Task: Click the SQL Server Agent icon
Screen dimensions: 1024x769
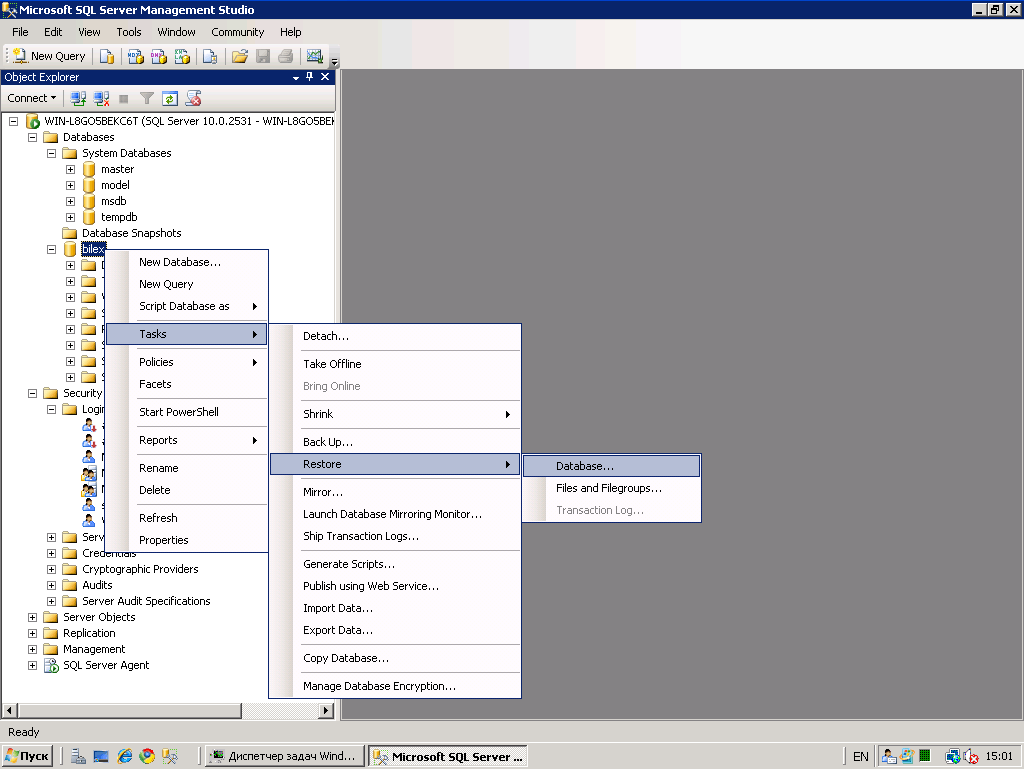Action: pos(51,665)
